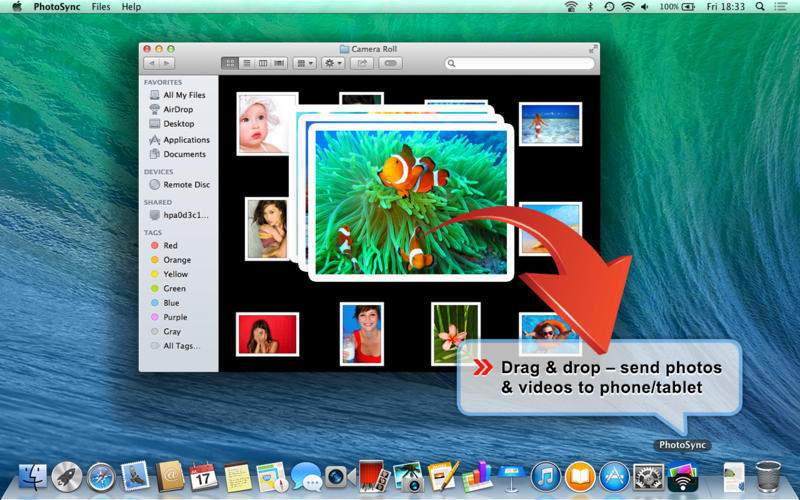This screenshot has height=500, width=800.
Task: Switch Finder to column view
Action: [x=263, y=63]
